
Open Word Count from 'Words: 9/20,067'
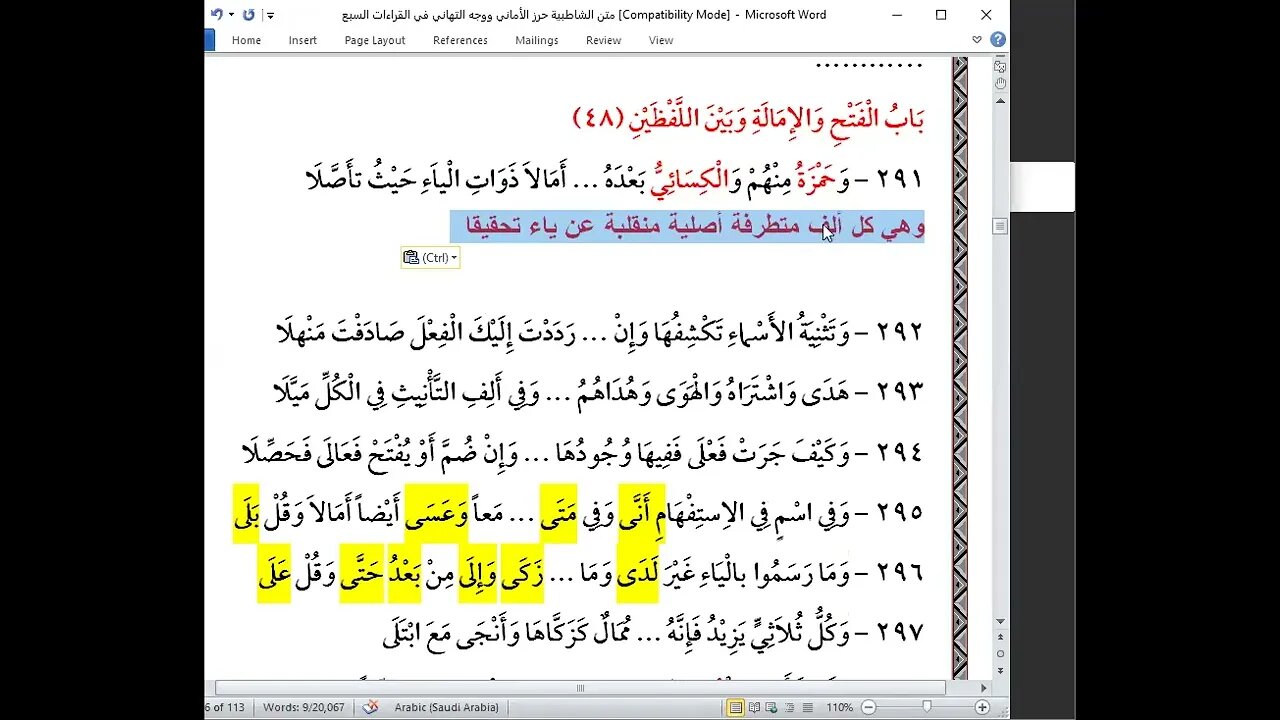click(x=304, y=707)
